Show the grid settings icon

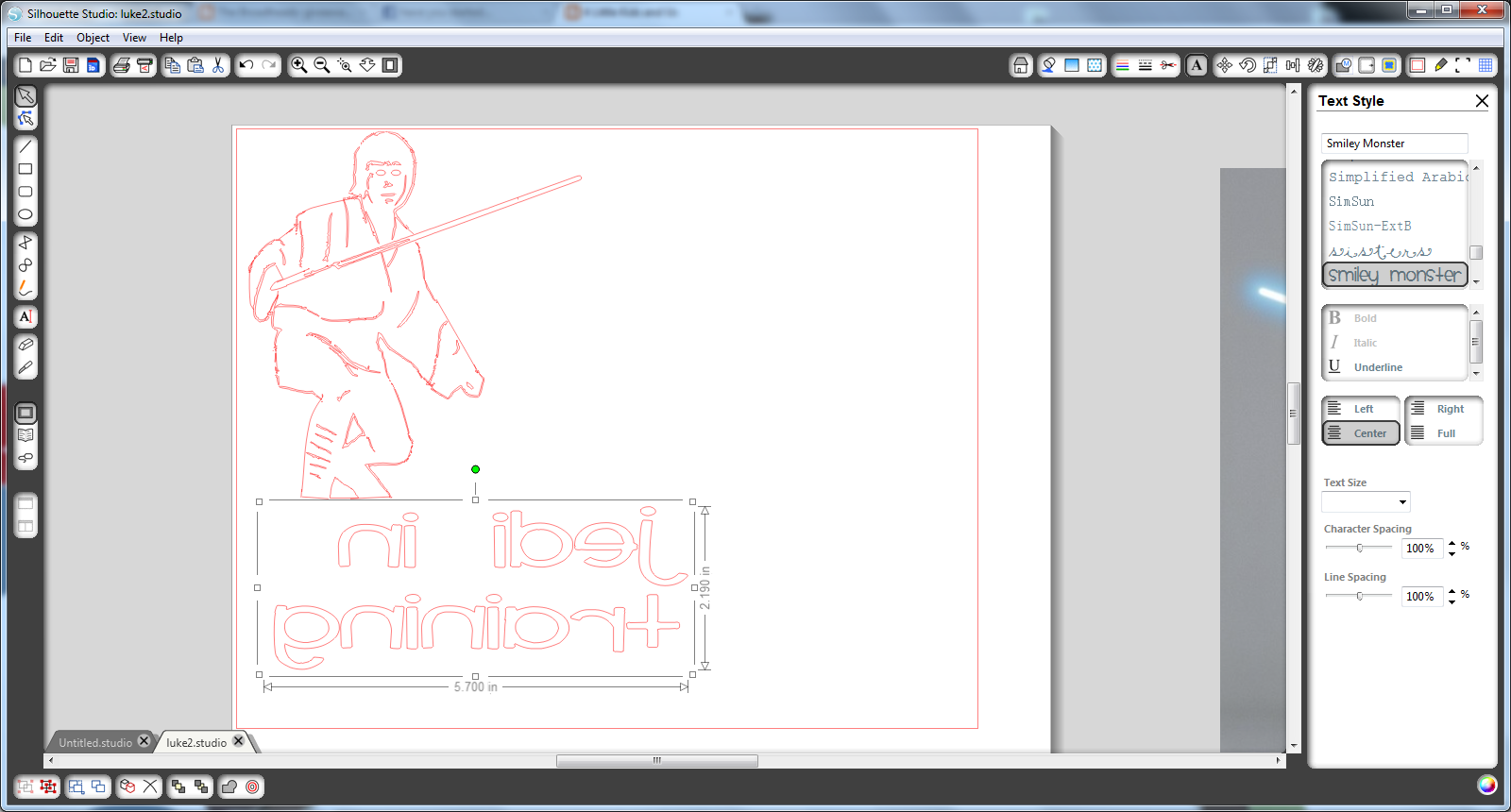coord(1486,65)
